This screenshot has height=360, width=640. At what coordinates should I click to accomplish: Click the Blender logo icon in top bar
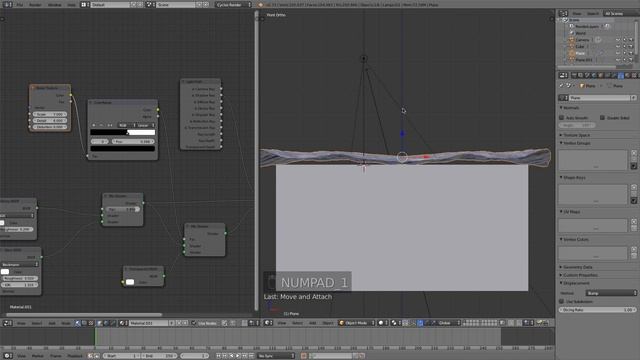pos(261,4)
